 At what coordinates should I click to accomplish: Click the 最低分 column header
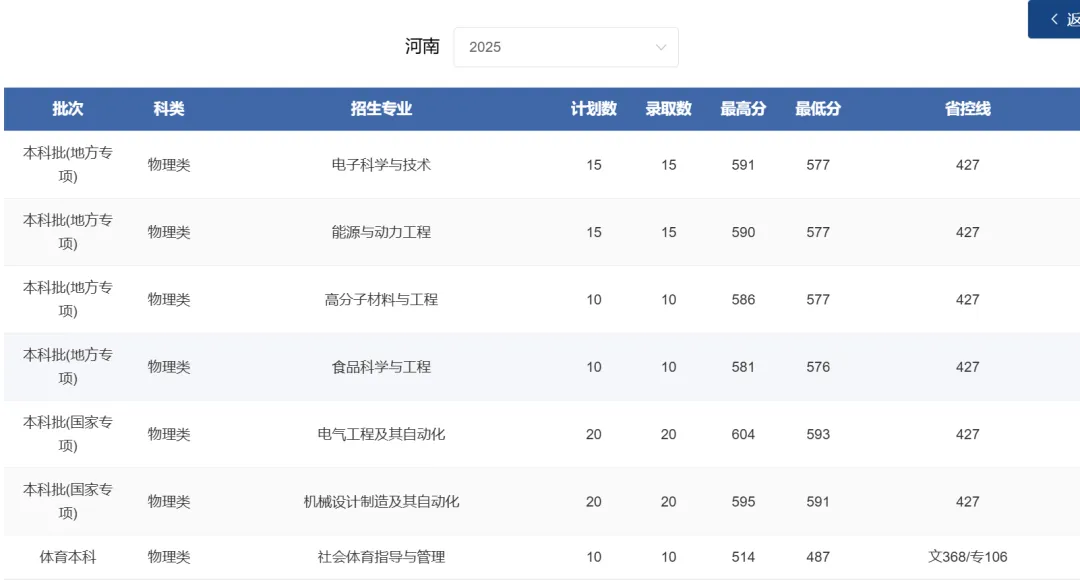(818, 109)
